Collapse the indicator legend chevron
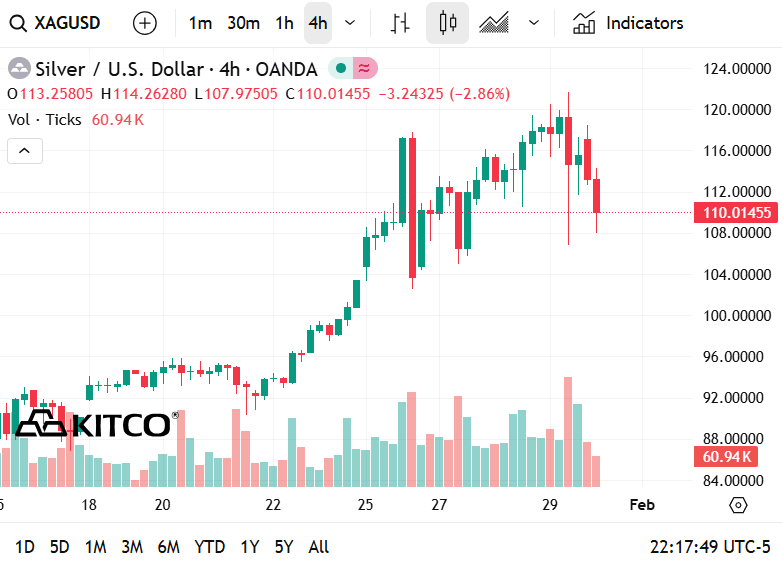The image size is (782, 561). tap(25, 151)
